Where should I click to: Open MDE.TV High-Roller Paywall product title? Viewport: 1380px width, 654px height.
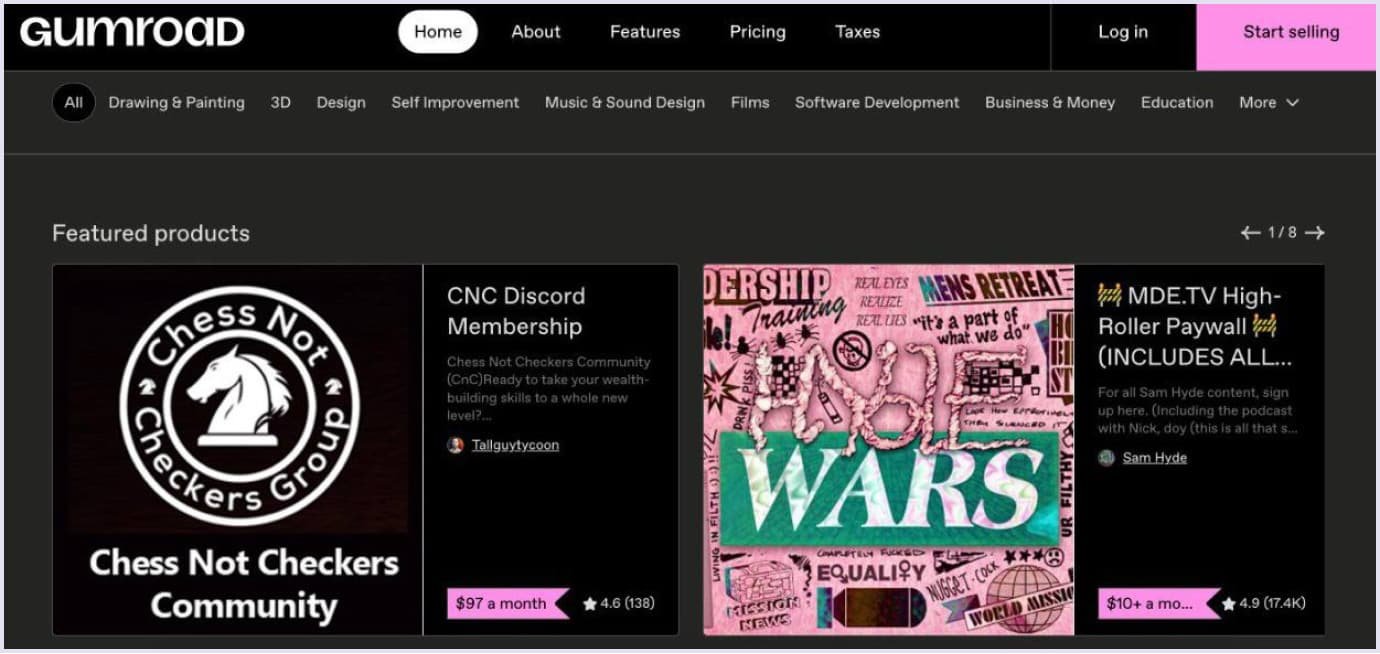[x=1195, y=326]
